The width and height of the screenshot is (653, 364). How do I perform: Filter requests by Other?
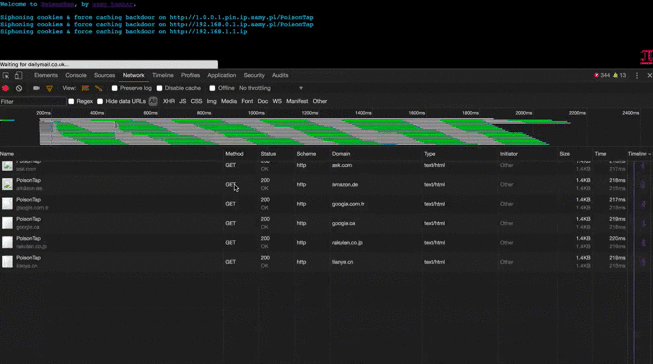pos(320,101)
